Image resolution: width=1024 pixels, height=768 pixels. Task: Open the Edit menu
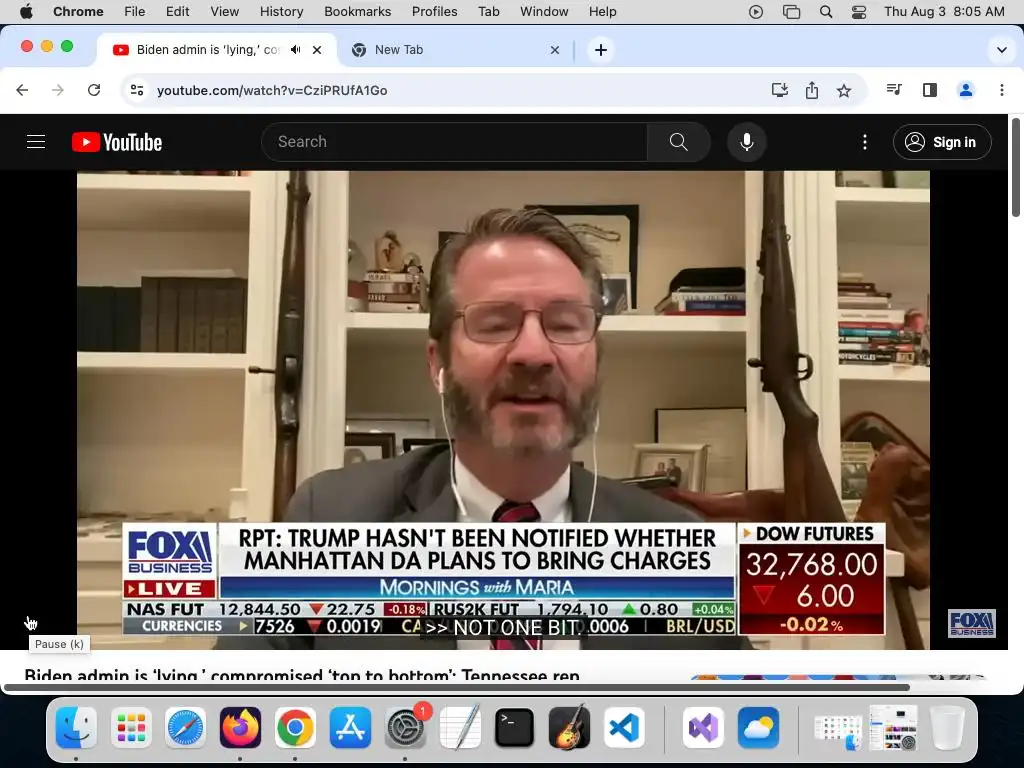[177, 12]
